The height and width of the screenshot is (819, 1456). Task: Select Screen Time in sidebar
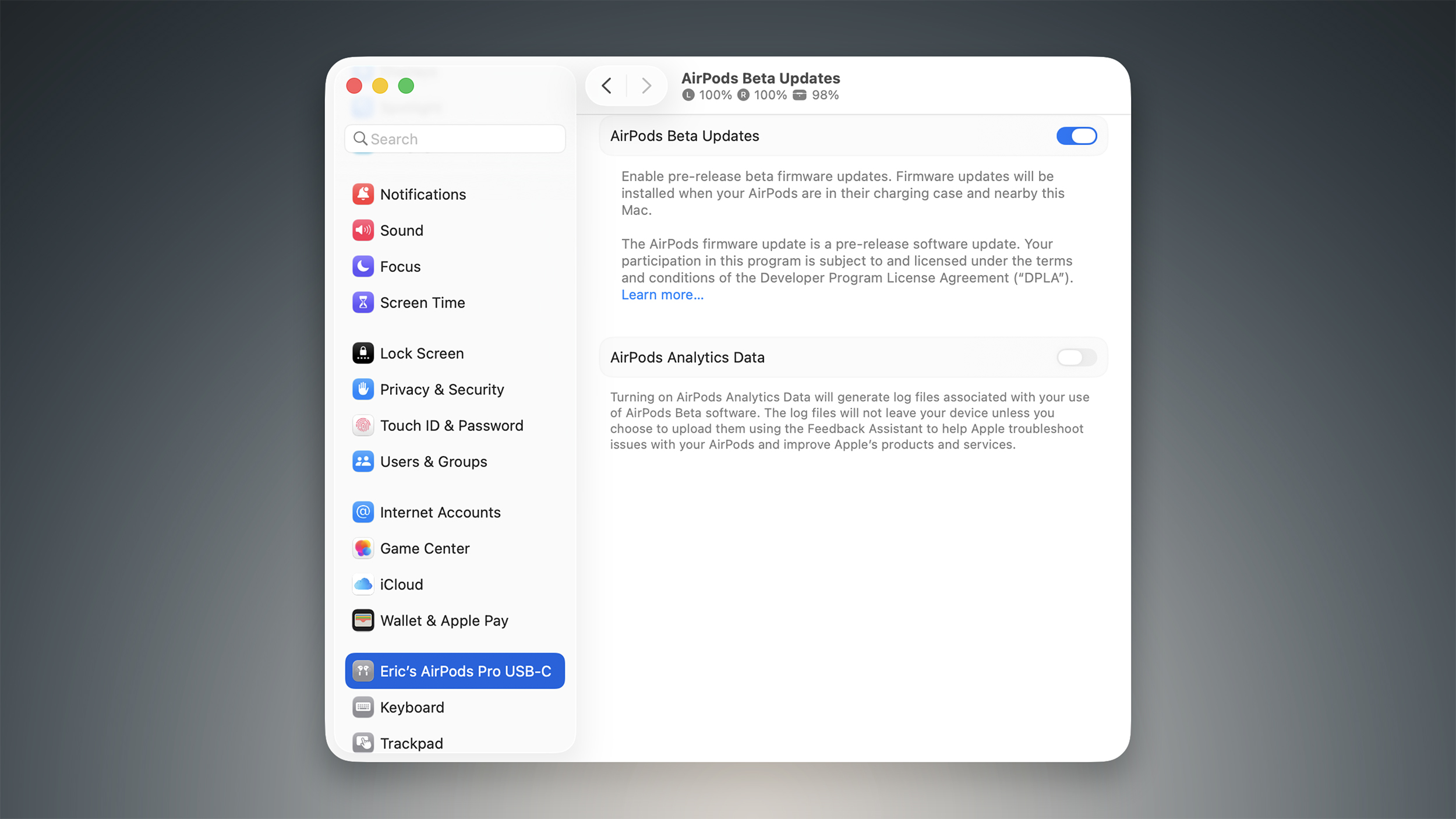[455, 302]
